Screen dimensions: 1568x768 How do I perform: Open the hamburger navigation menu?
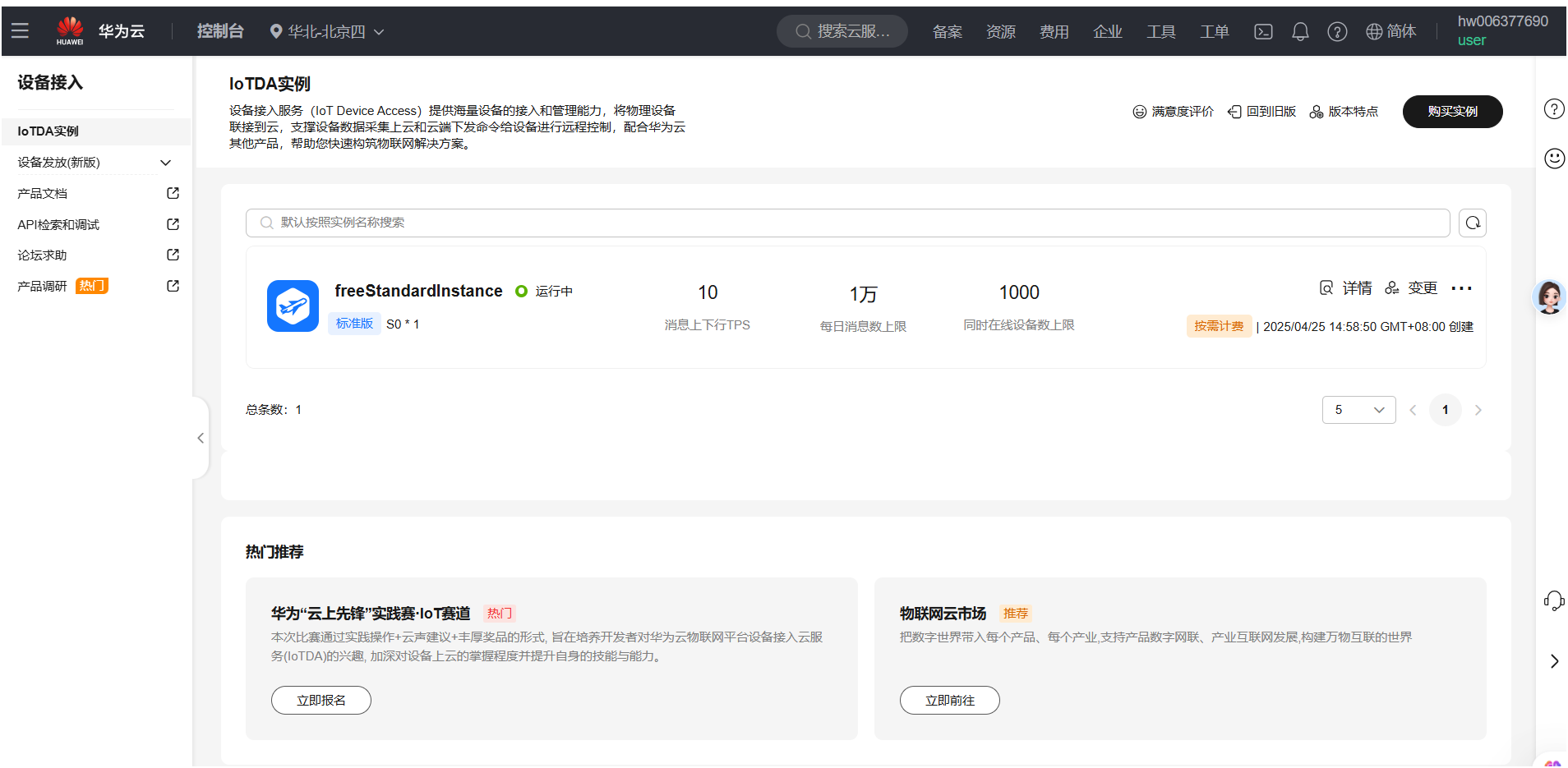coord(20,30)
